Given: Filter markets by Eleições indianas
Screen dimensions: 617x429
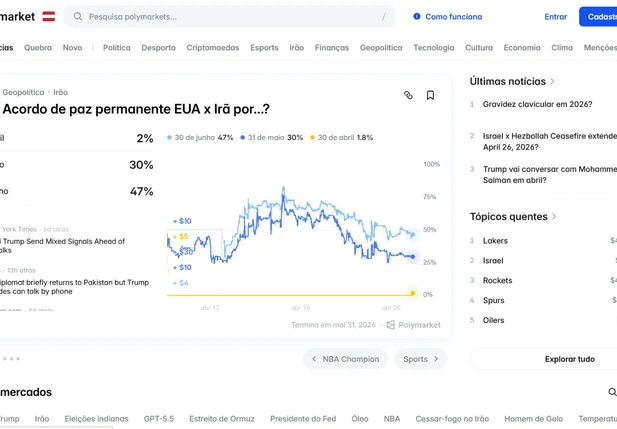Looking at the screenshot, I should pyautogui.click(x=96, y=419).
